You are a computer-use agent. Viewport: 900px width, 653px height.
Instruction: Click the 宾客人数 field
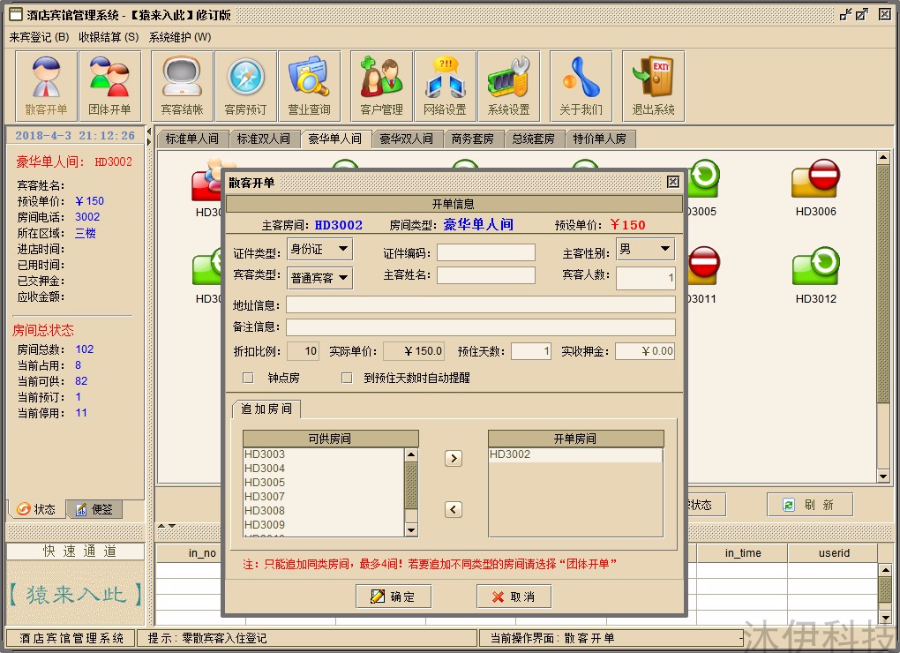point(646,278)
